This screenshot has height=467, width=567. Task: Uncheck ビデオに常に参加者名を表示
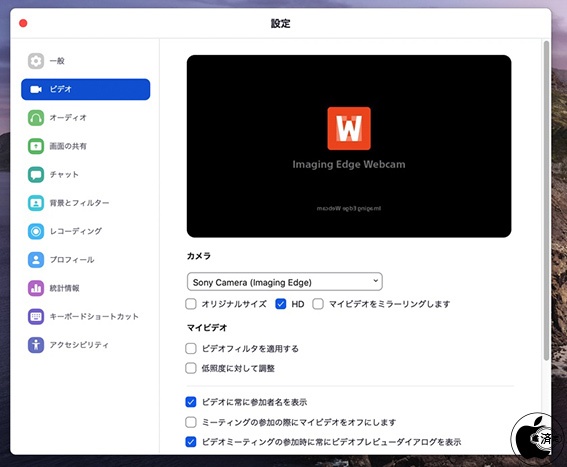(x=191, y=402)
